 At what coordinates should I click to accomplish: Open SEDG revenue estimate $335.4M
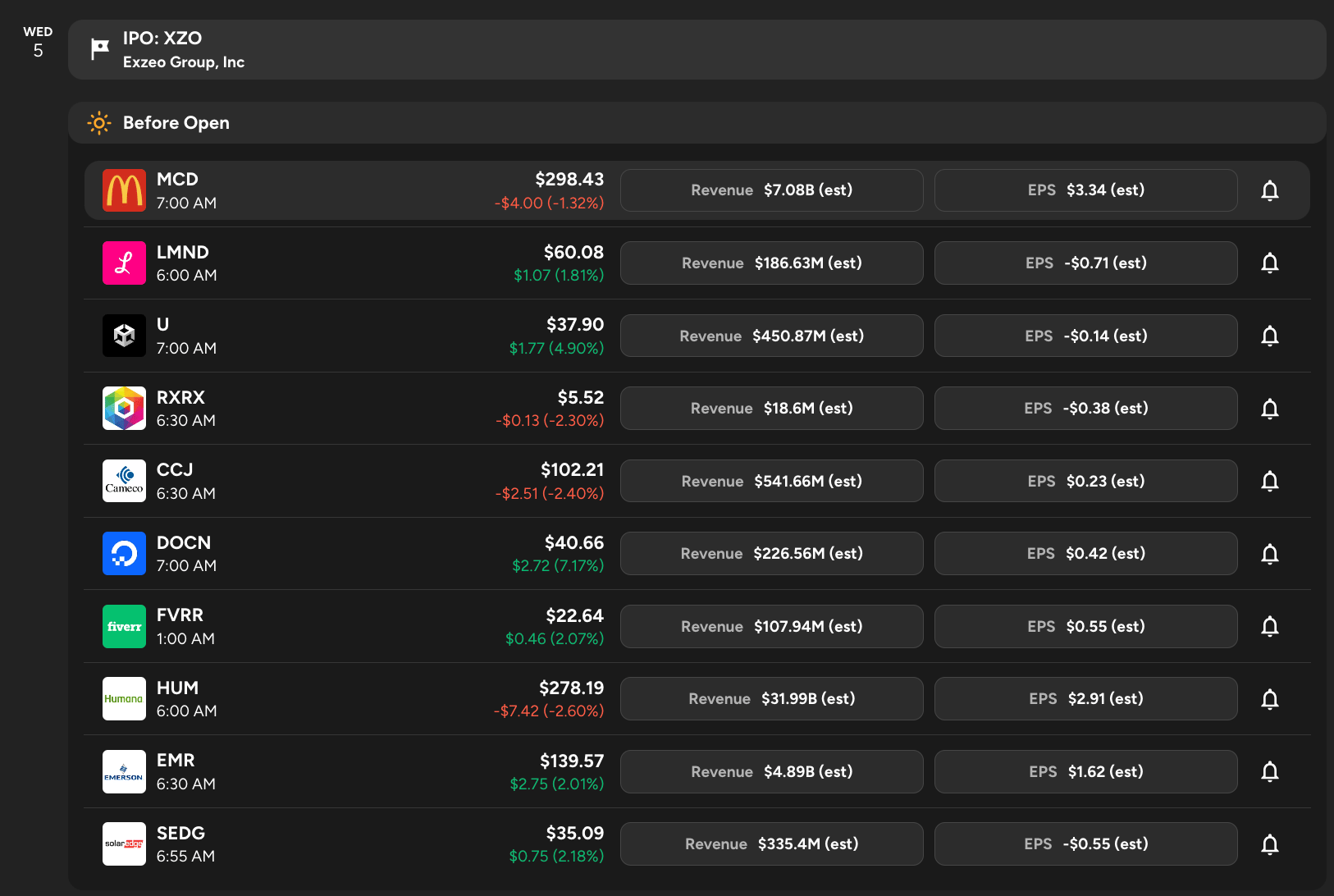click(772, 843)
